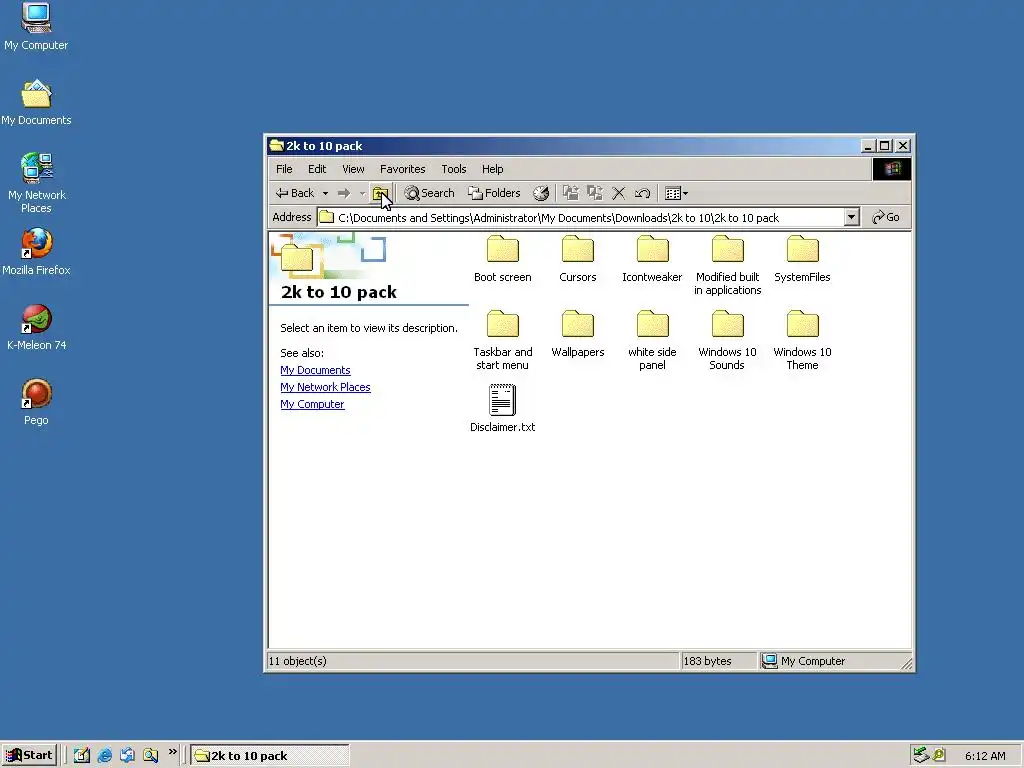
Task: Click the 11 object(s) status text
Action: pos(298,662)
